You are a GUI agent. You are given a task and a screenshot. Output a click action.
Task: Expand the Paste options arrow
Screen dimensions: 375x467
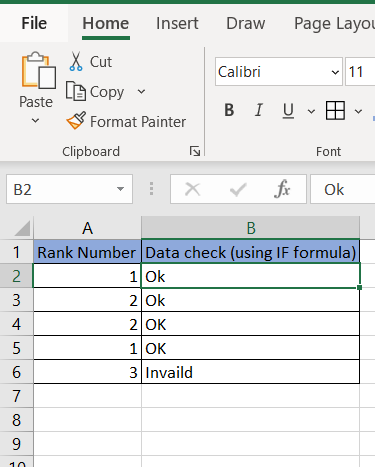tap(35, 120)
